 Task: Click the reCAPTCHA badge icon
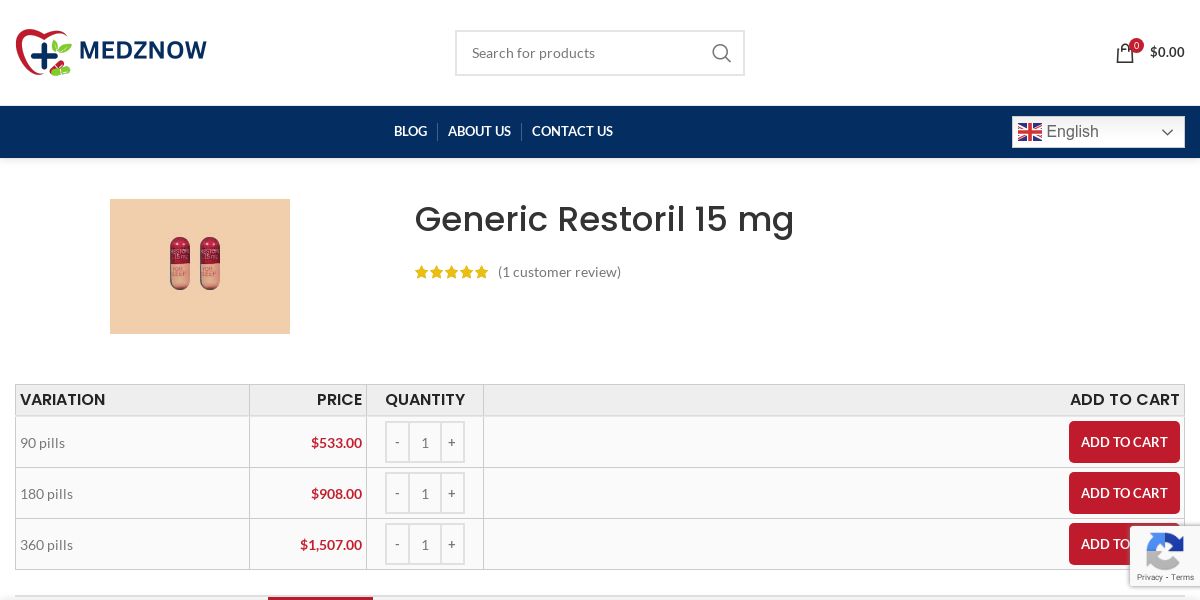coord(1165,551)
